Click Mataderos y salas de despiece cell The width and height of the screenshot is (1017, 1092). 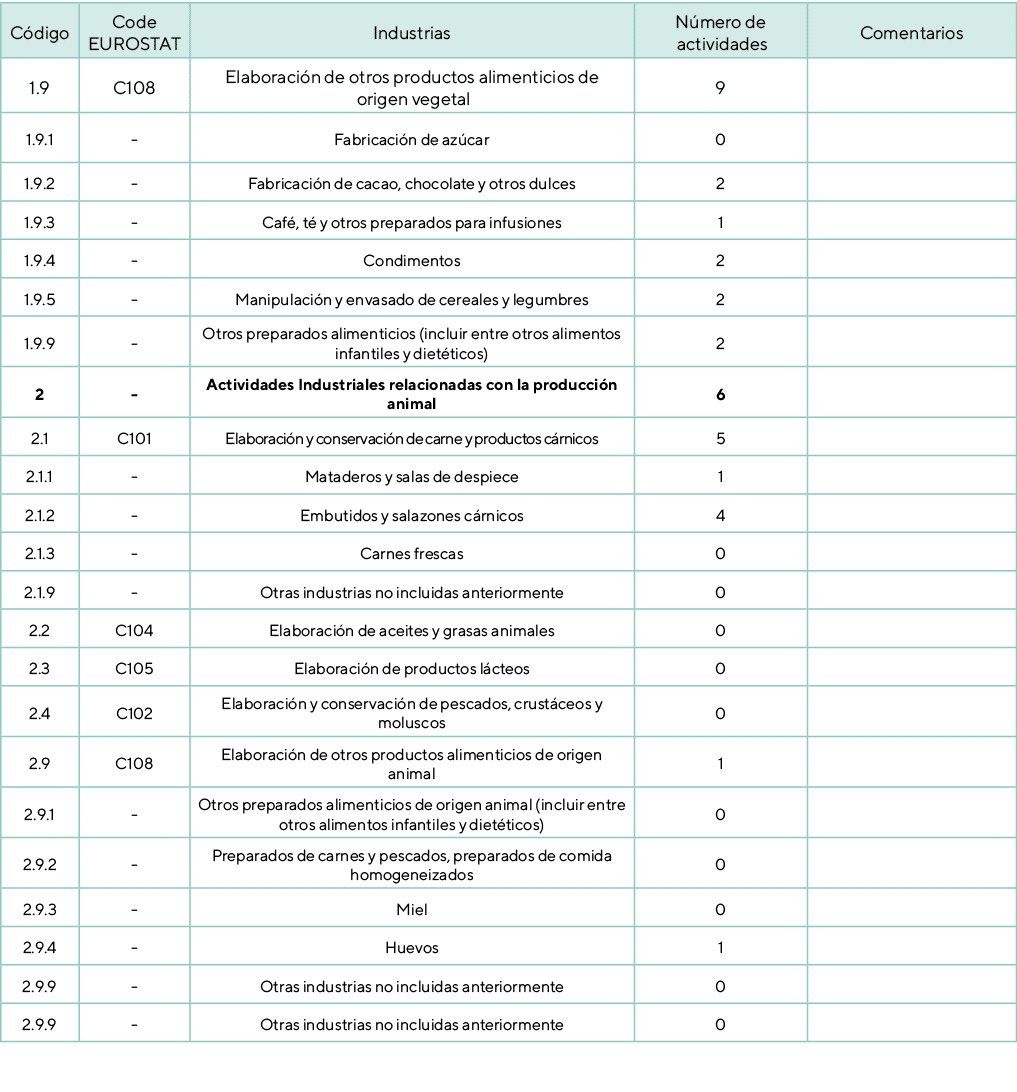coord(411,477)
